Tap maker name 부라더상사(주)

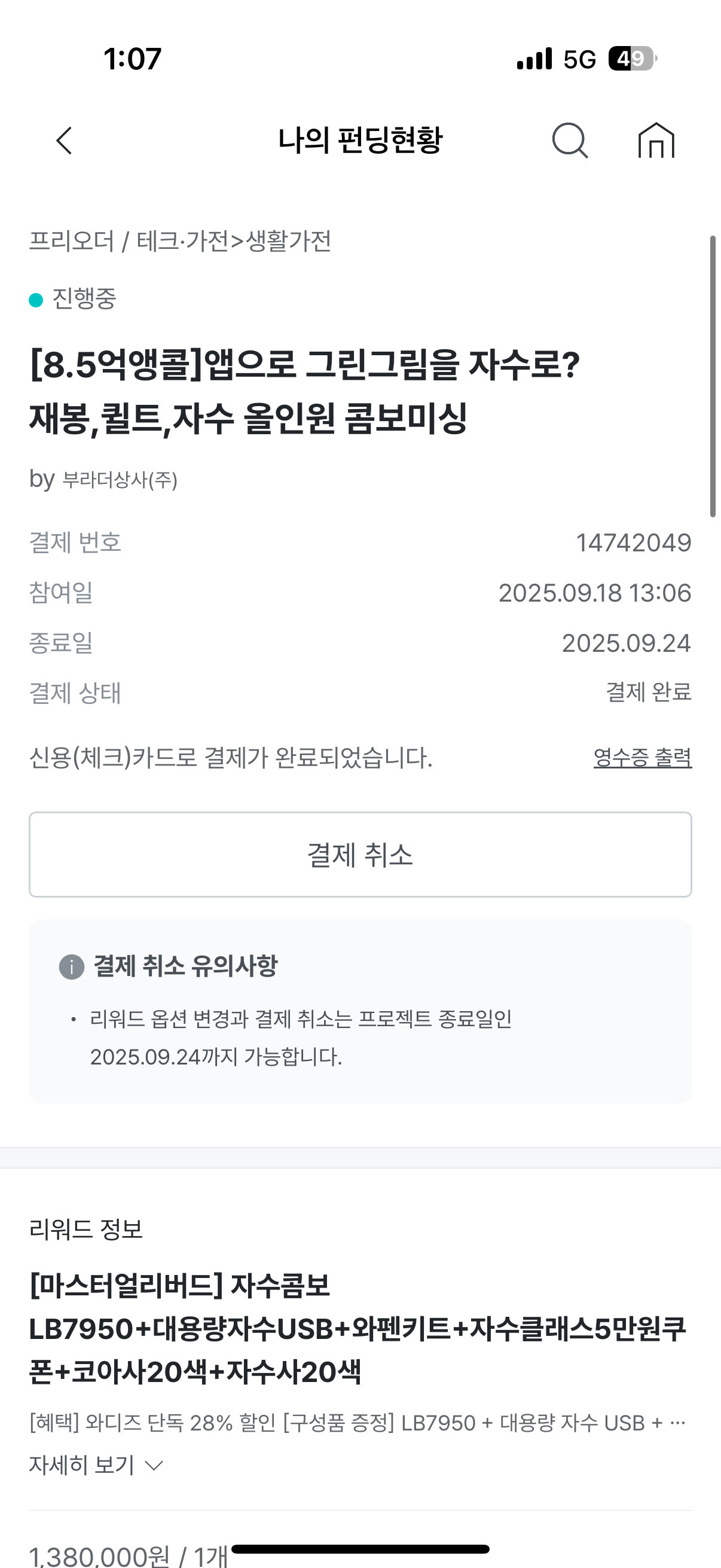click(x=120, y=480)
